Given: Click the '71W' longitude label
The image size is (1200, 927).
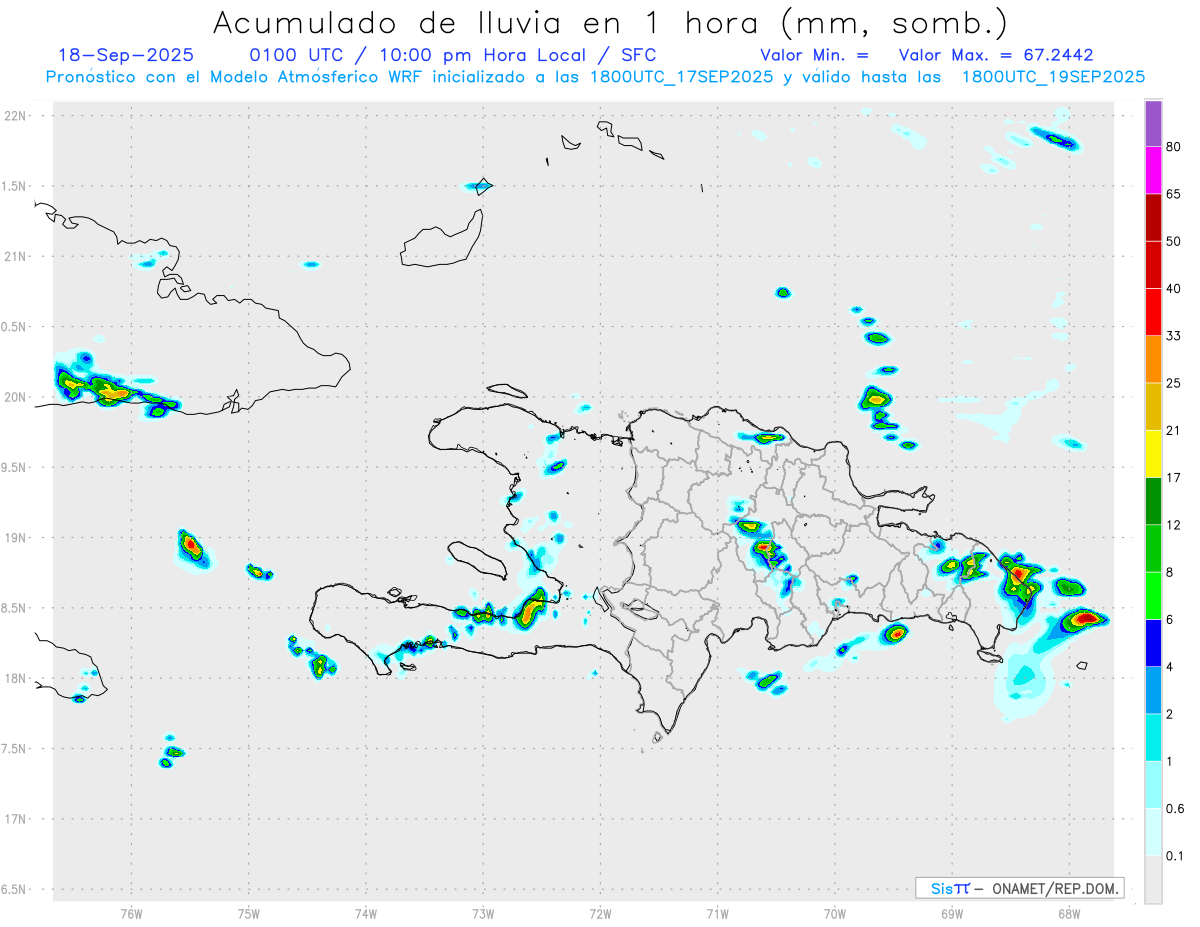Looking at the screenshot, I should coord(717,913).
